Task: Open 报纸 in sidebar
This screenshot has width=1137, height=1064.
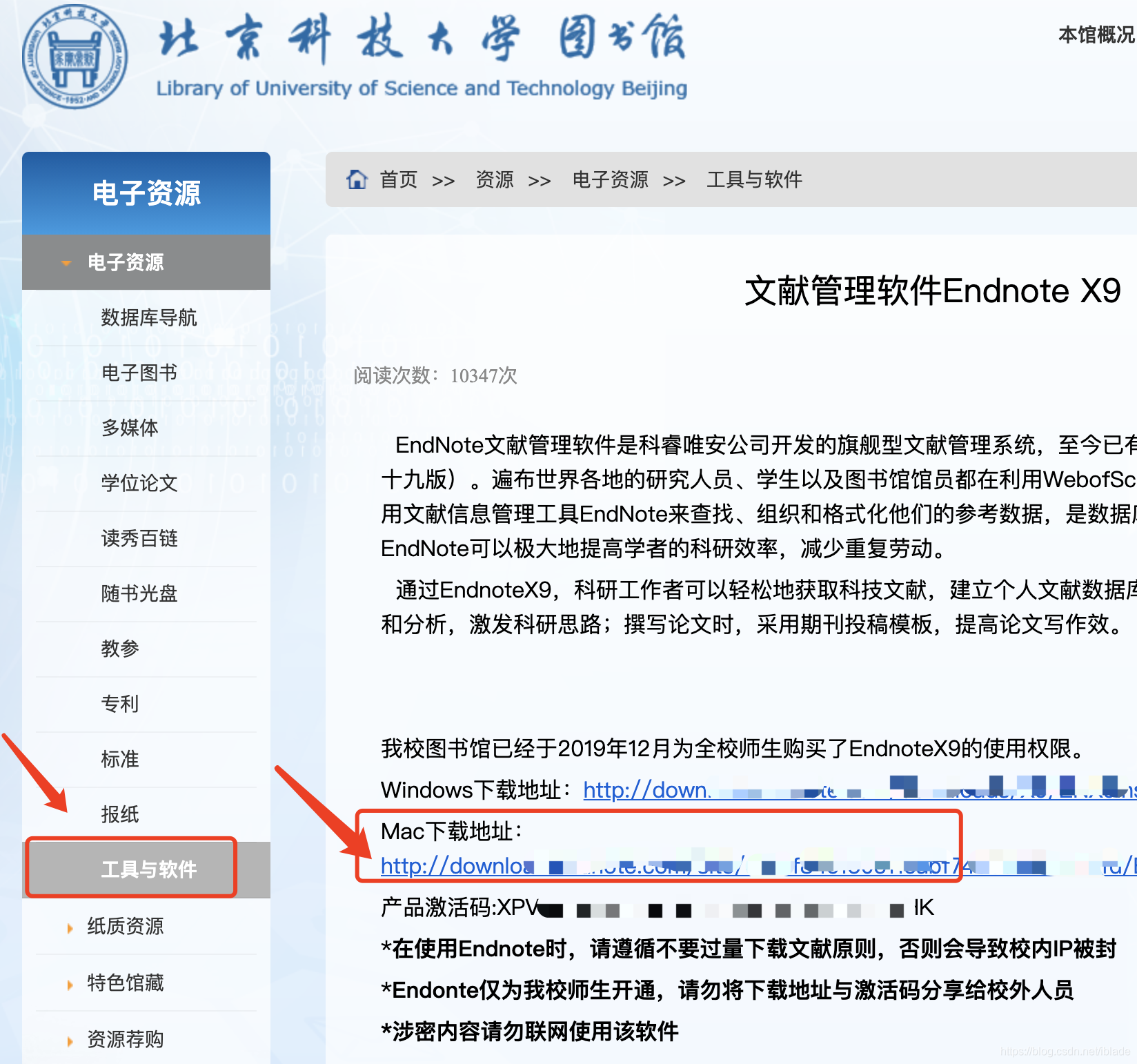Action: tap(120, 814)
